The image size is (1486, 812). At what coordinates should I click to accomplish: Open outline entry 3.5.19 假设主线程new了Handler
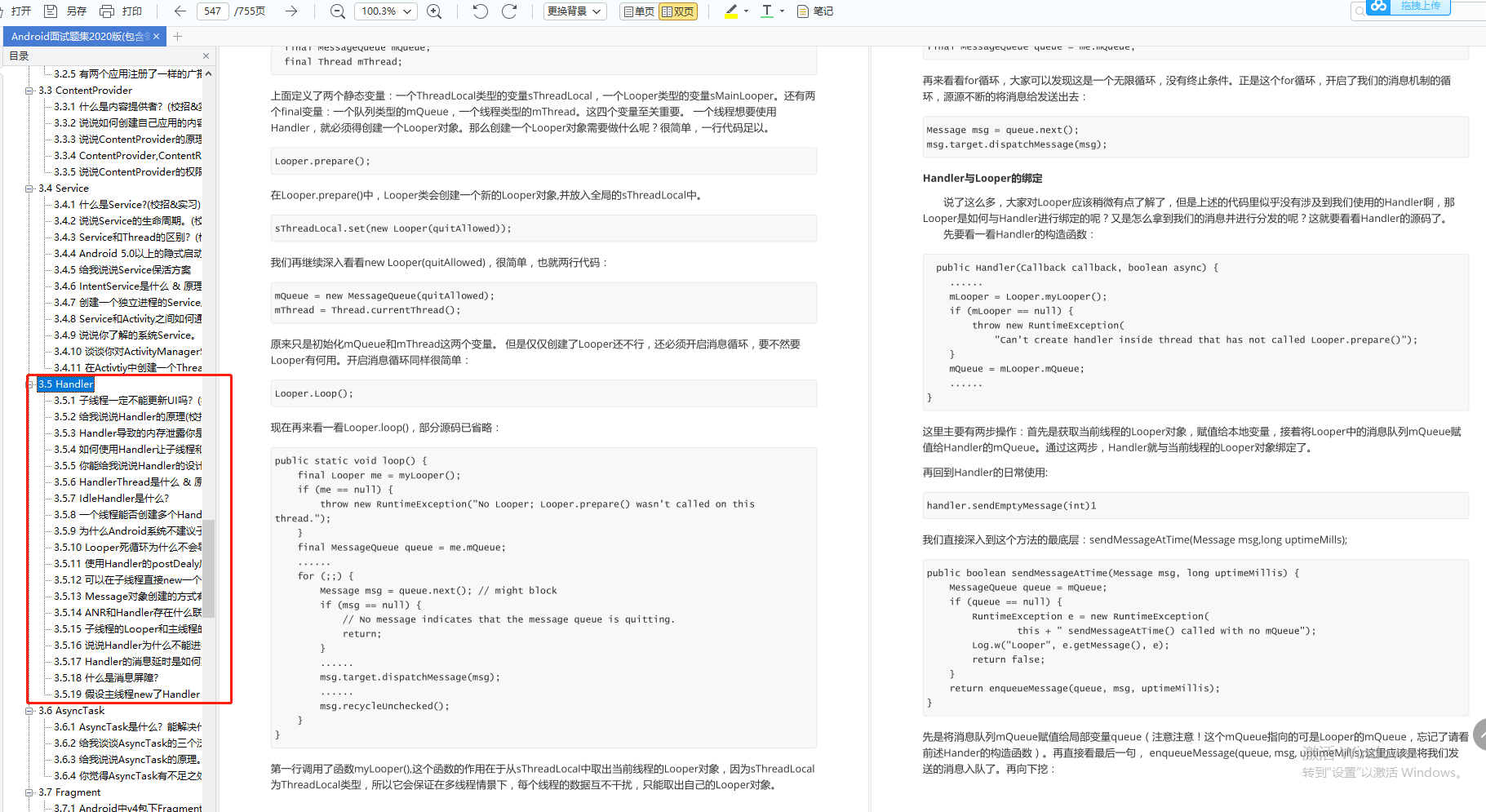(127, 694)
